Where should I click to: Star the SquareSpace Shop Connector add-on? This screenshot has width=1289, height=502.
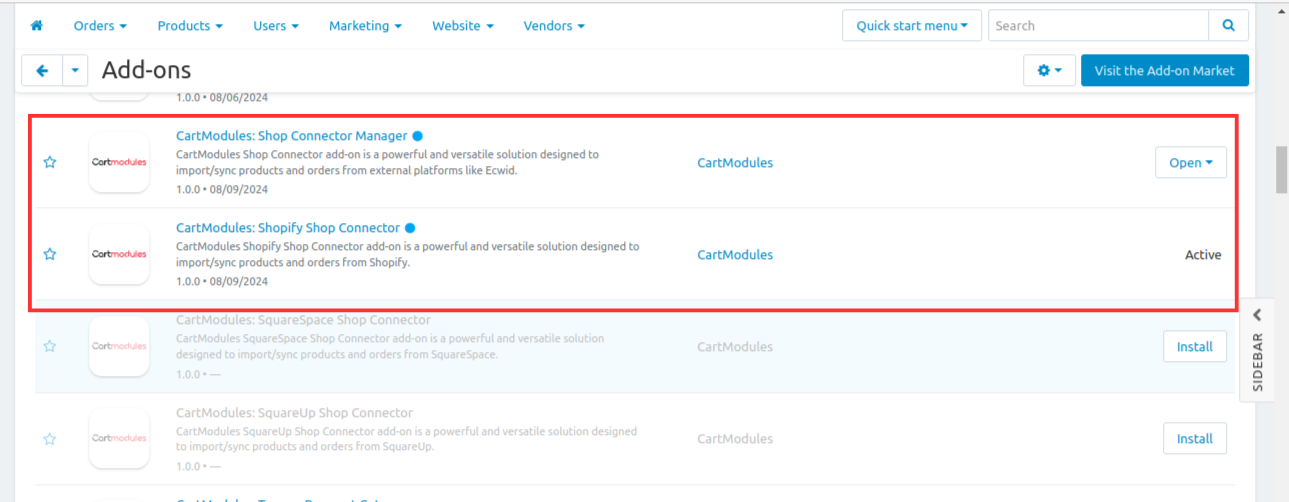pos(50,346)
